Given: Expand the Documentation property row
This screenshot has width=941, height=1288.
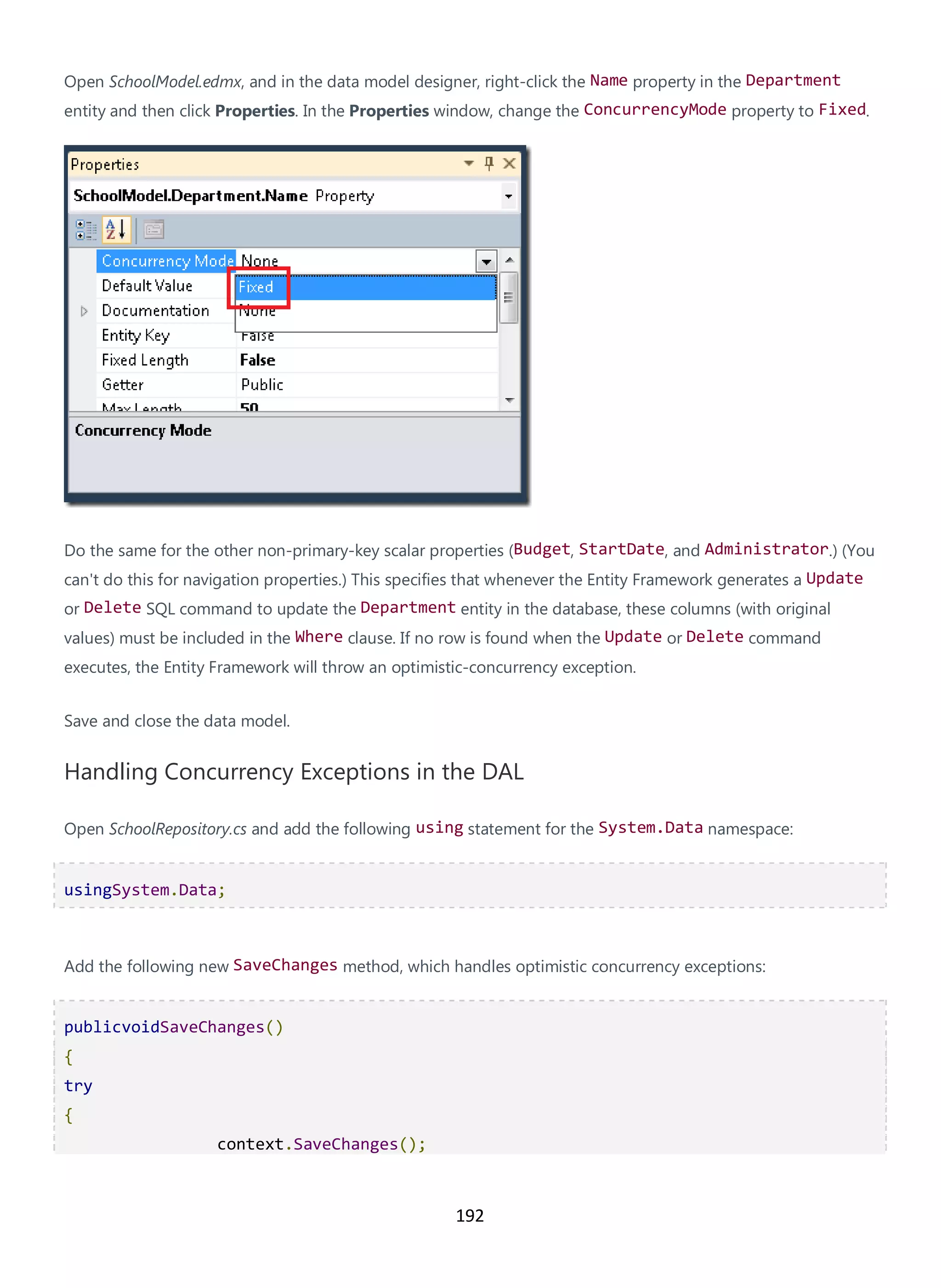Looking at the screenshot, I should [x=84, y=311].
